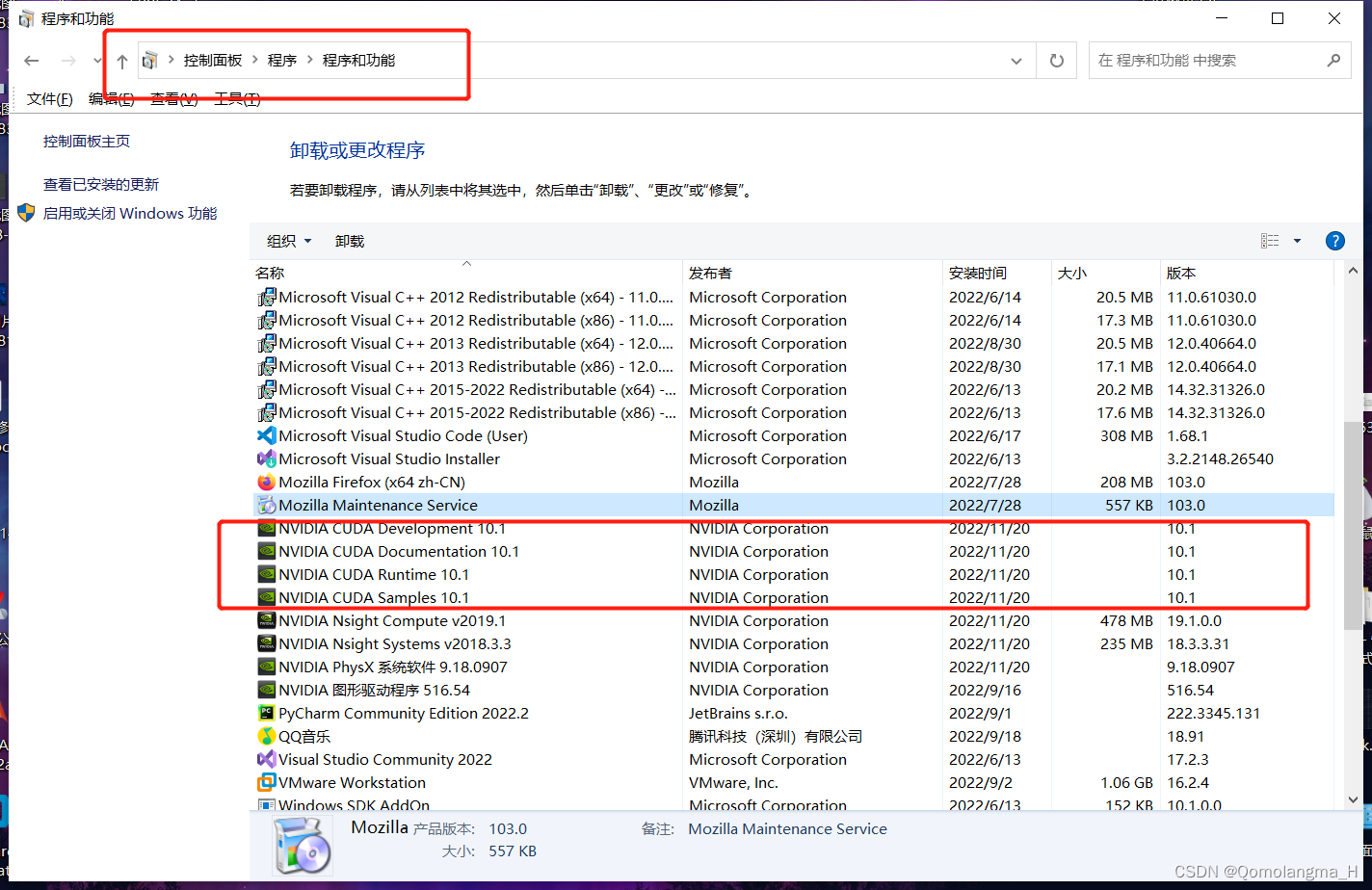Click the search magnifier in the search box
1372x890 pixels.
coord(1333,60)
